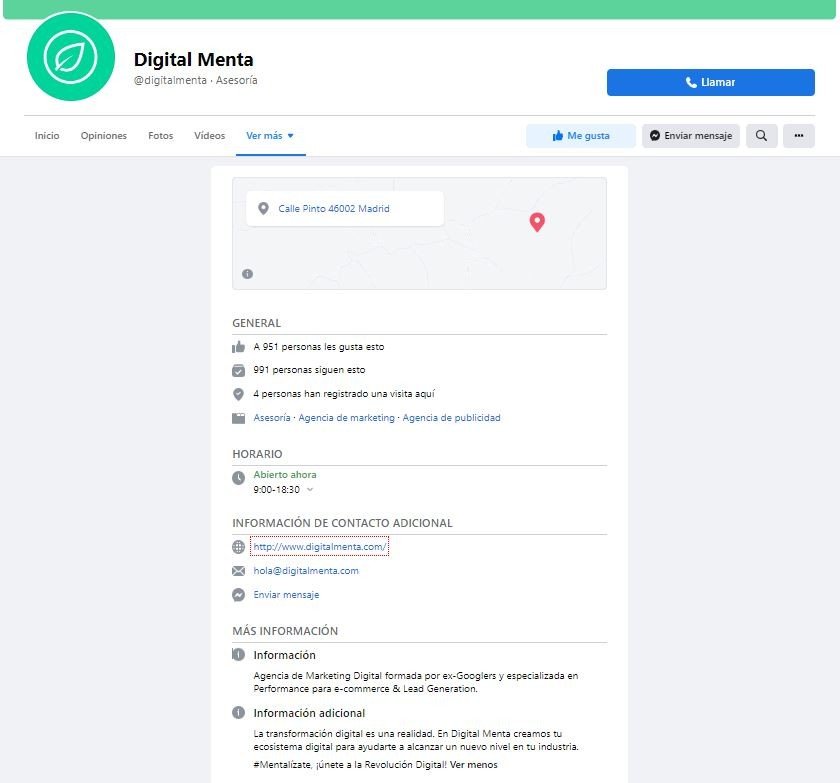Image resolution: width=840 pixels, height=783 pixels.
Task: Expand opening hours chevron next to 9:00-18:30
Action: [x=310, y=490]
